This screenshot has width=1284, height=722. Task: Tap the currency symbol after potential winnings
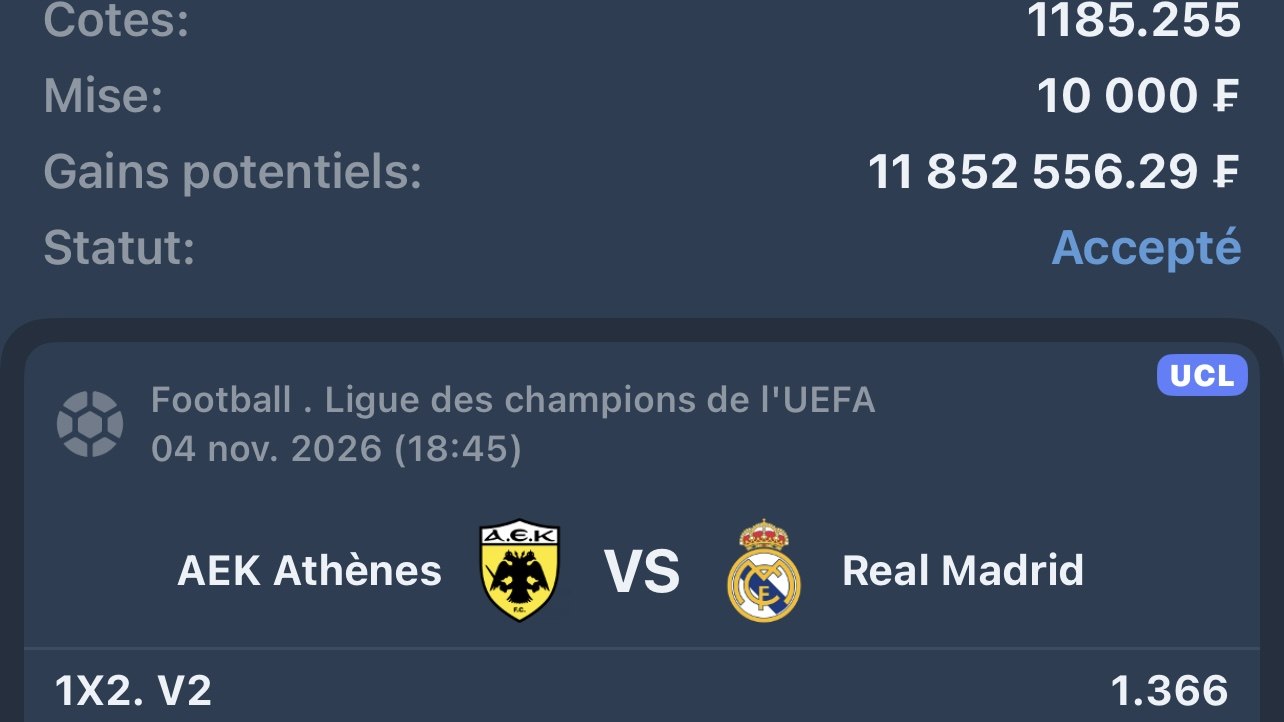pos(1226,173)
